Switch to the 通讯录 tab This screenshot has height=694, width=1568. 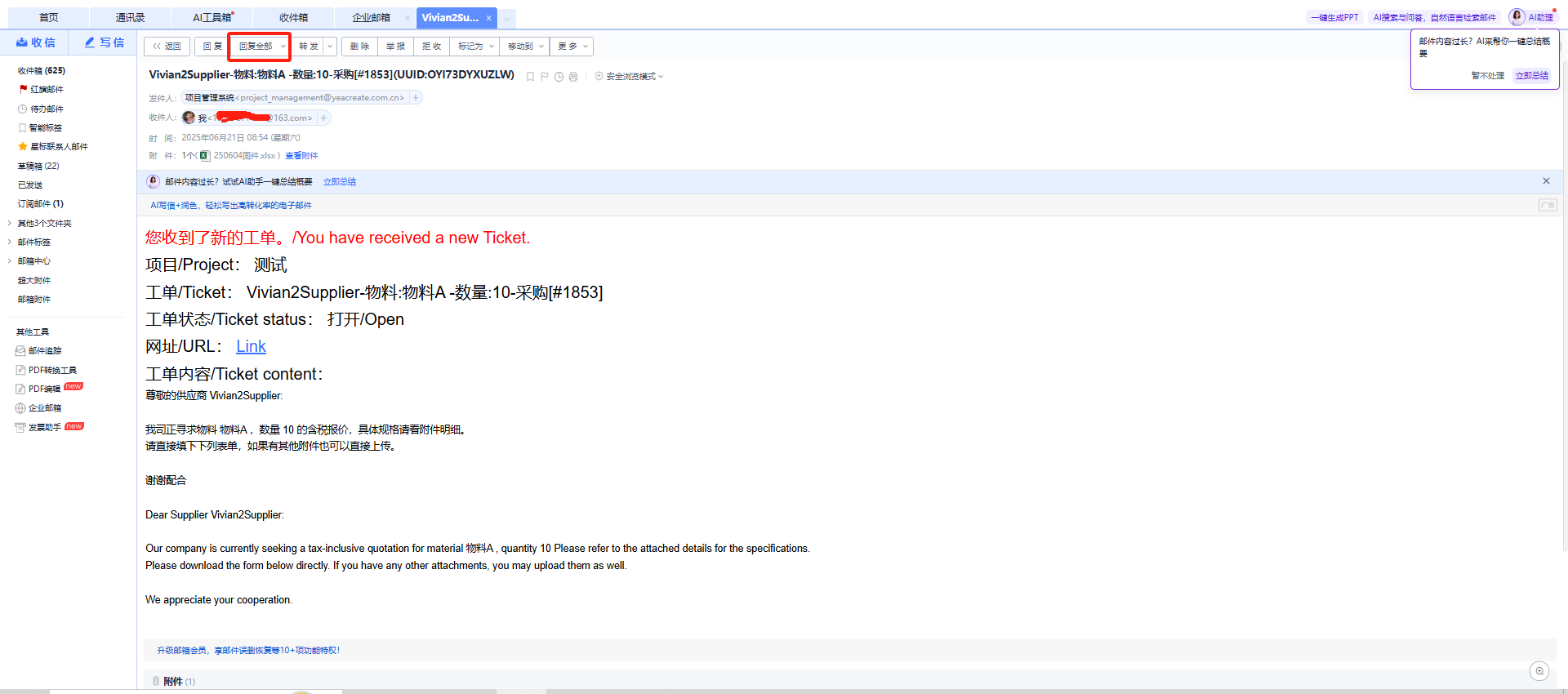click(x=130, y=17)
